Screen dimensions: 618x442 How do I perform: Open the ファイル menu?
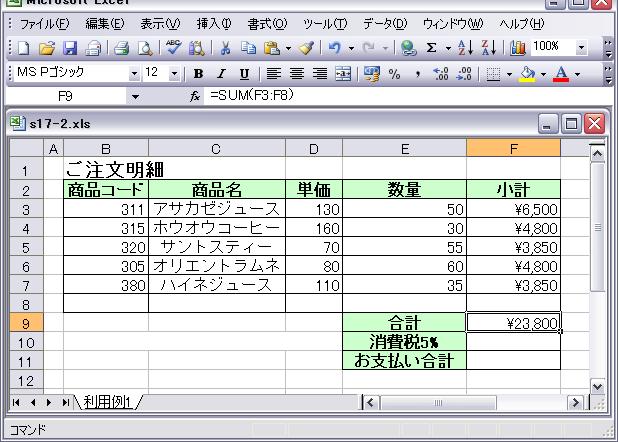click(45, 24)
